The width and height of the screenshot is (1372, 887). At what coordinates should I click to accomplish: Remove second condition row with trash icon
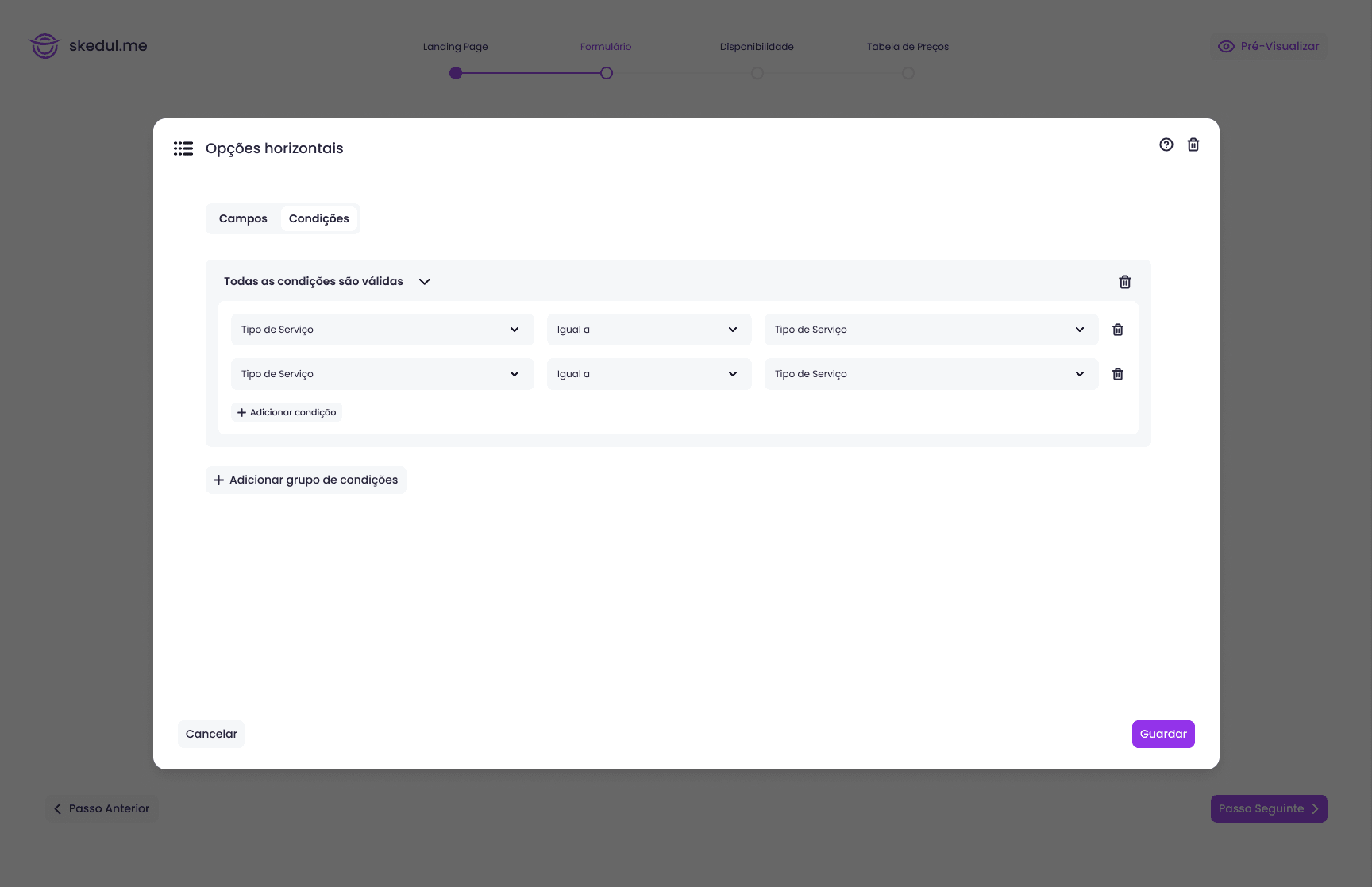pos(1118,374)
